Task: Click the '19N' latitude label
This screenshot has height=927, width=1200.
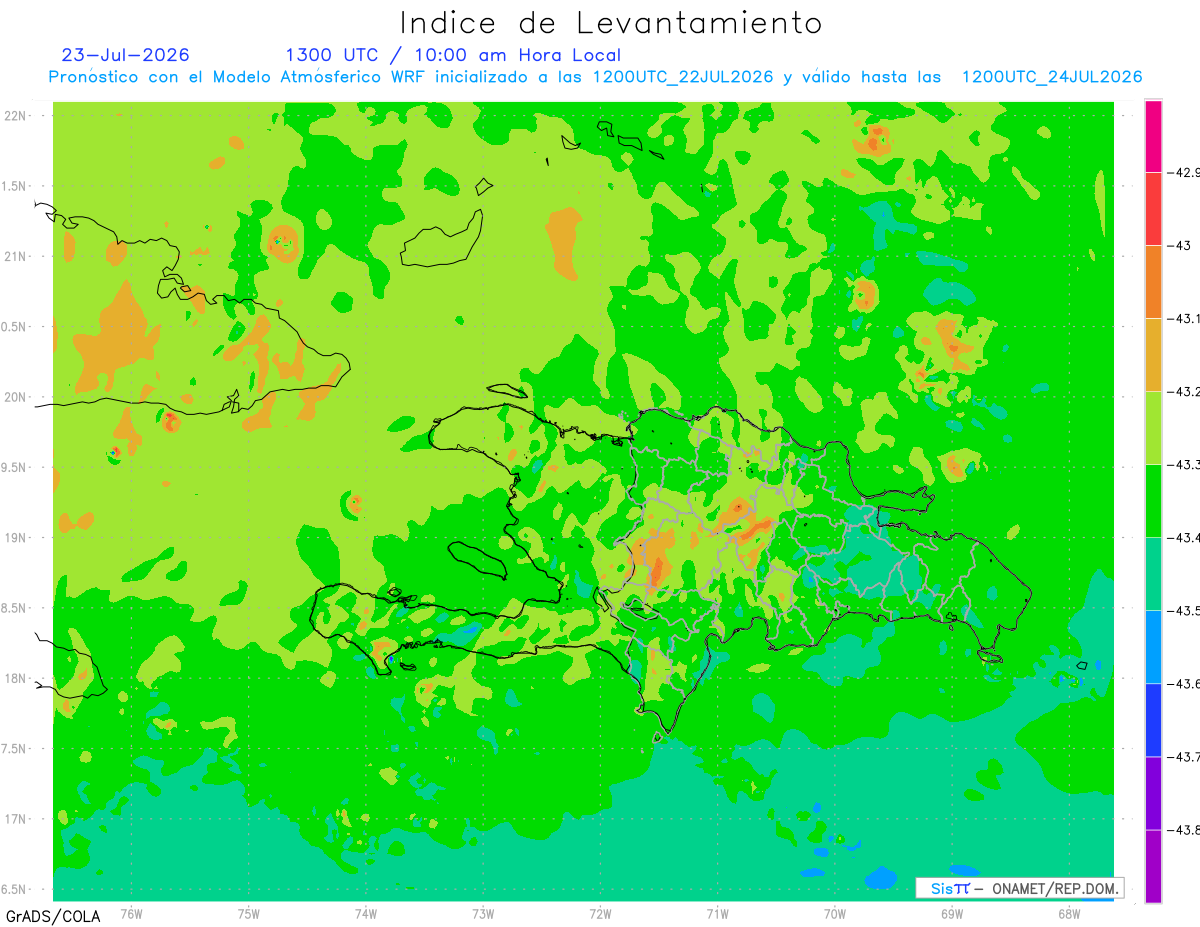Action: tap(16, 538)
